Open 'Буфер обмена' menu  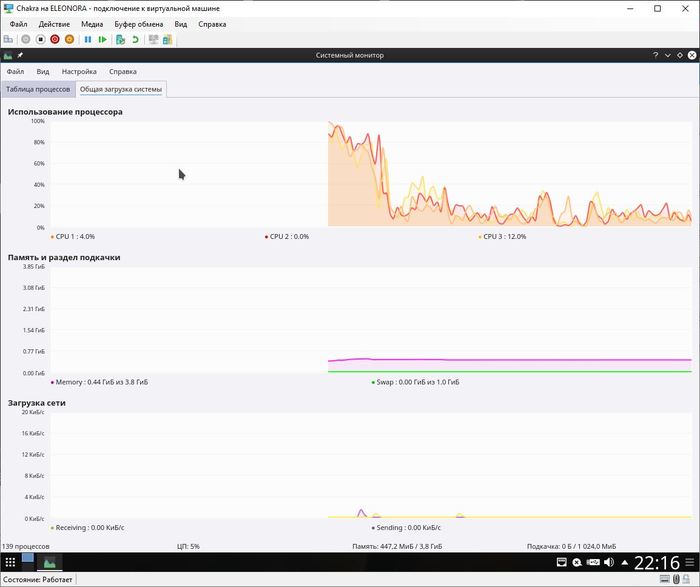137,23
